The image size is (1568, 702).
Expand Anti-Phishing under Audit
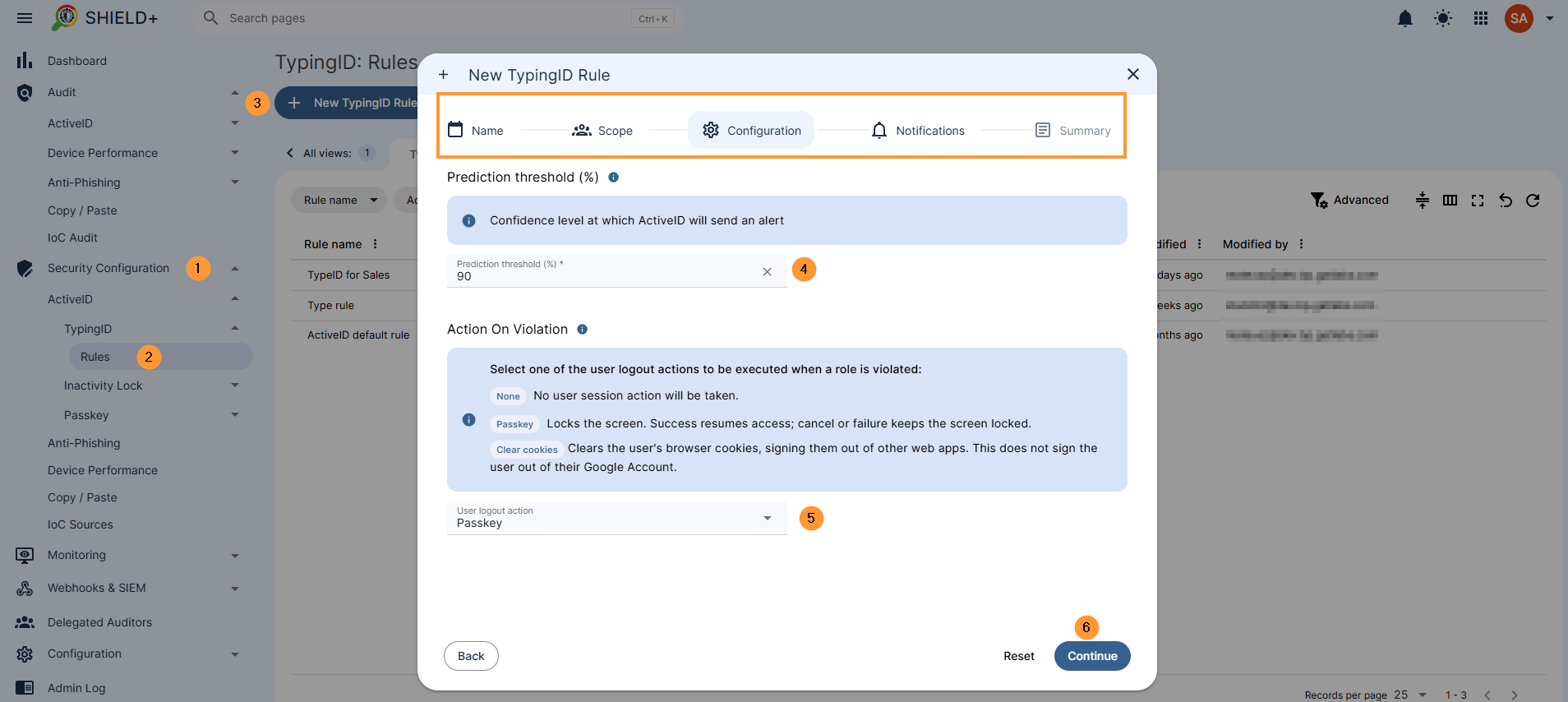pyautogui.click(x=235, y=182)
